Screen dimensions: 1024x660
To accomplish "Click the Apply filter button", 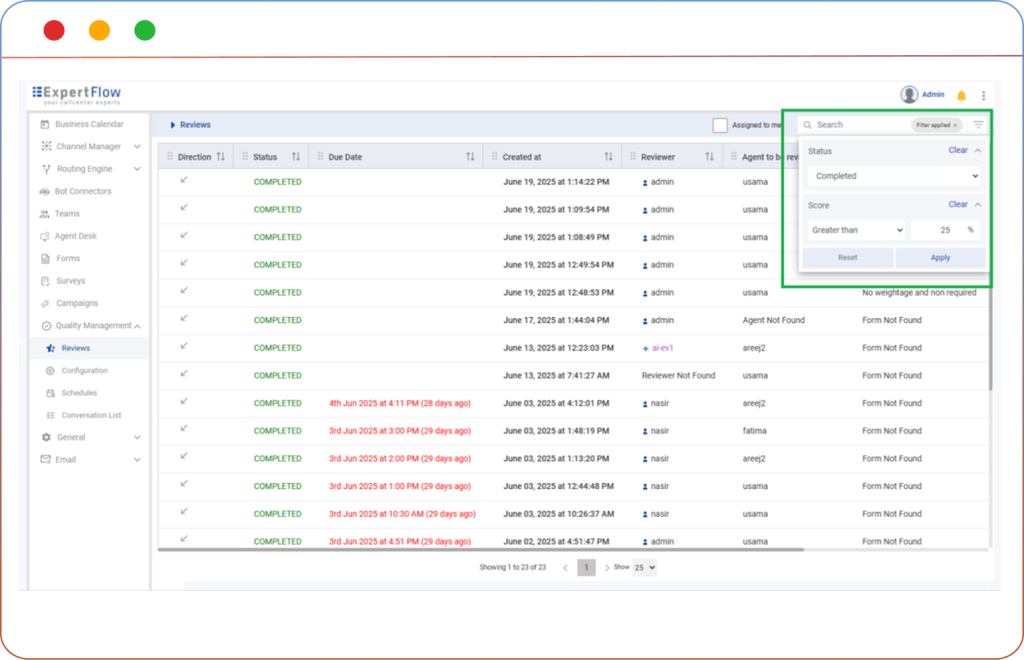I will 940,257.
